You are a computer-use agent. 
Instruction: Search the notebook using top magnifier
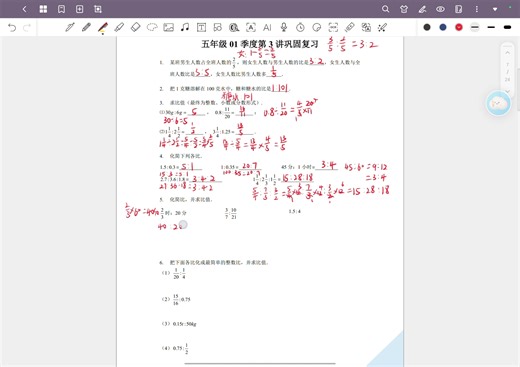pyautogui.click(x=385, y=9)
